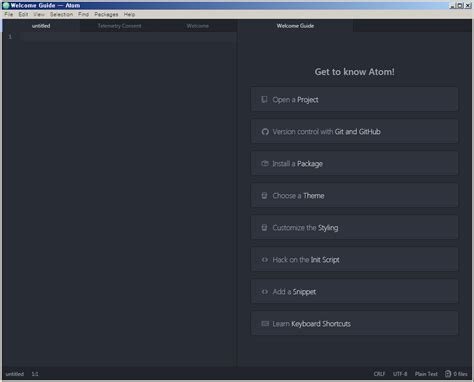
Task: Click the git files icon in status bar
Action: pyautogui.click(x=448, y=374)
